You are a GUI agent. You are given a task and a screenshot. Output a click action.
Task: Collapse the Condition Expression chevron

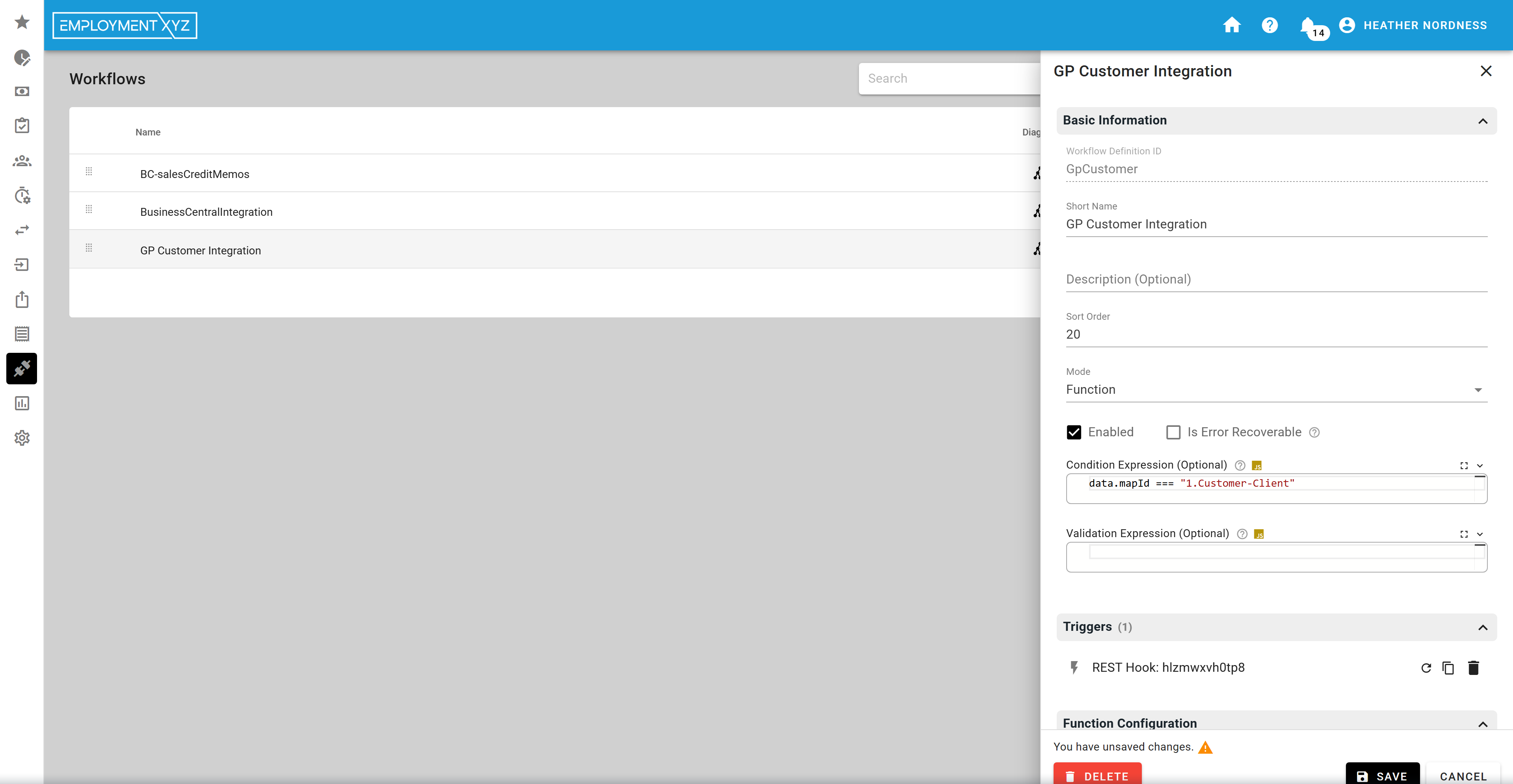click(x=1480, y=465)
